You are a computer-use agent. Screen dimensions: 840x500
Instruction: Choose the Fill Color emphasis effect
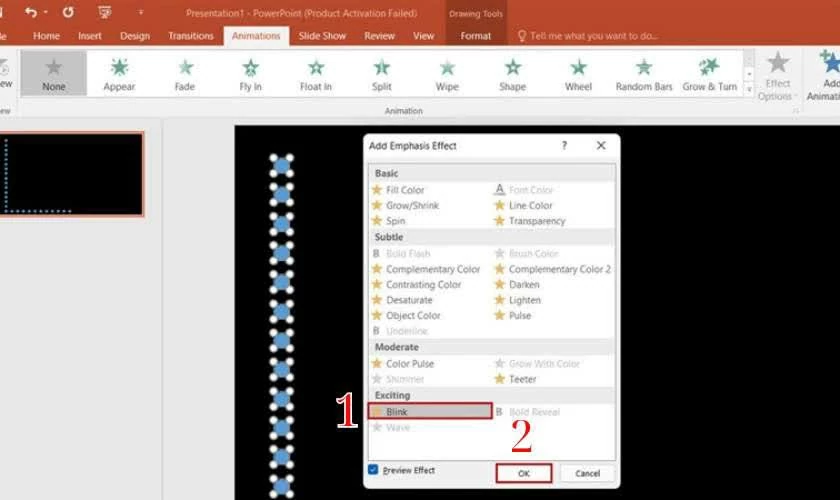pos(405,190)
